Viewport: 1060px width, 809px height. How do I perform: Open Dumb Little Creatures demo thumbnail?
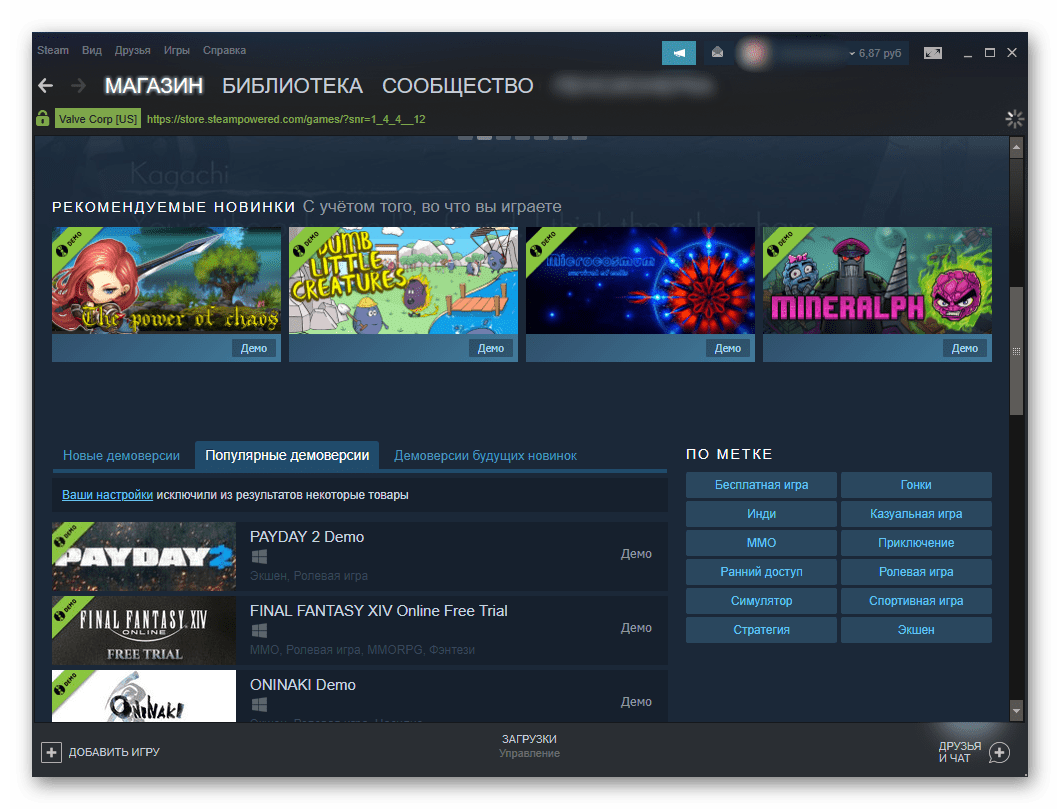tap(404, 280)
